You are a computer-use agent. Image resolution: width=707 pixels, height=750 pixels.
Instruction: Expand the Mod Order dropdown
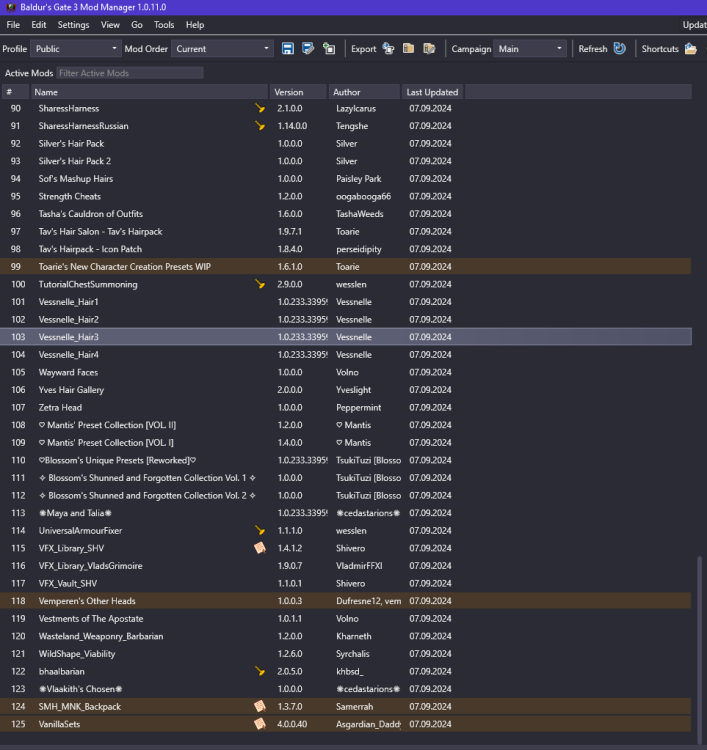(x=222, y=48)
